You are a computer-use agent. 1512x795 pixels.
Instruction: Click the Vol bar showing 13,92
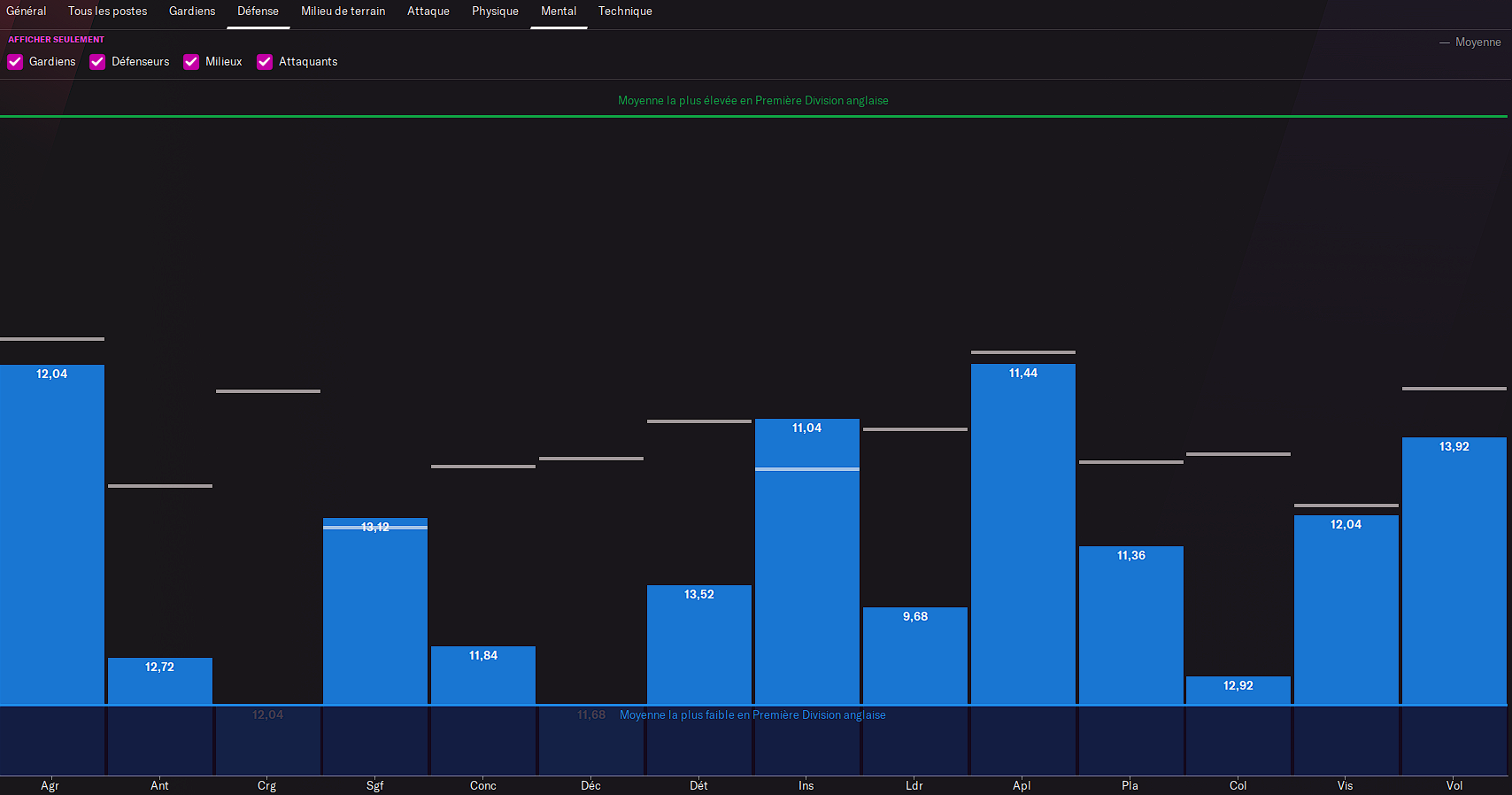pyautogui.click(x=1454, y=571)
